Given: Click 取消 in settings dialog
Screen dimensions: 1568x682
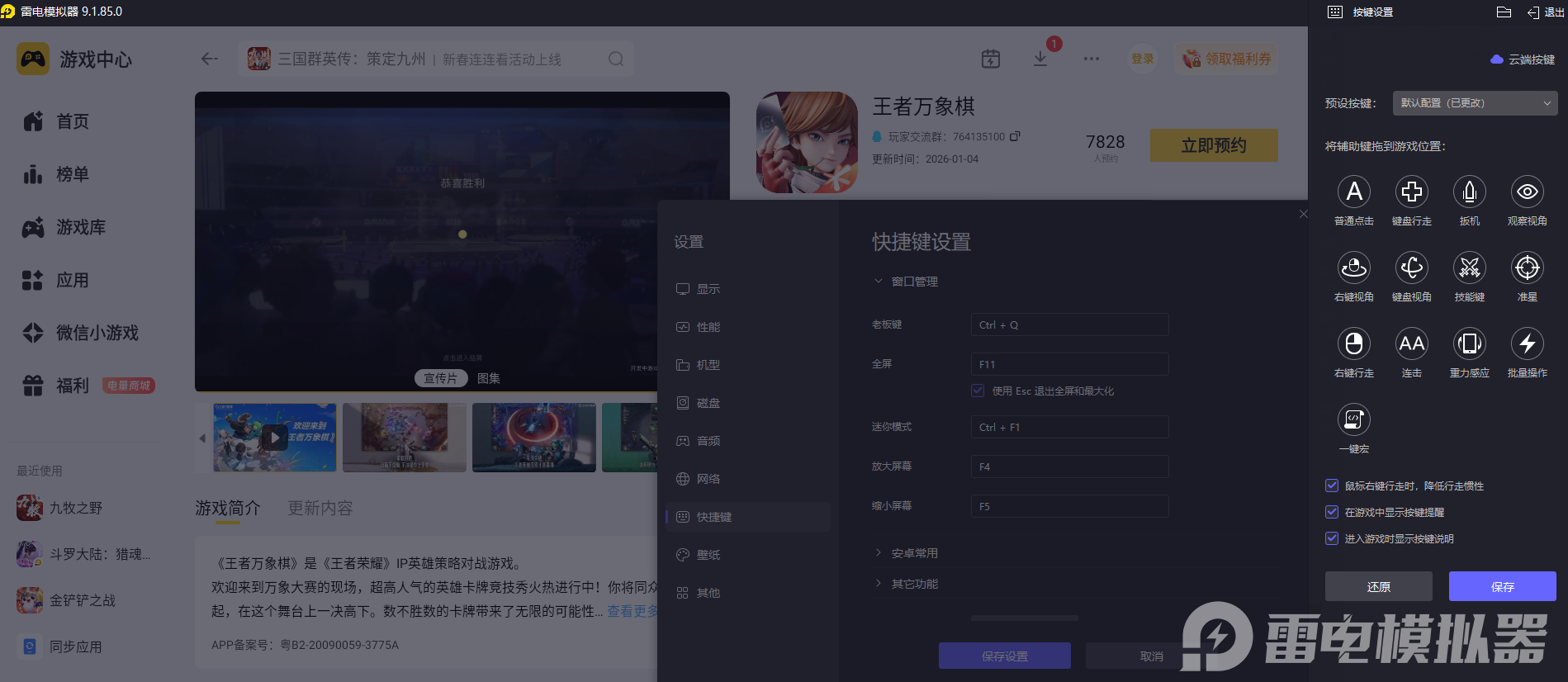Looking at the screenshot, I should coord(1152,656).
